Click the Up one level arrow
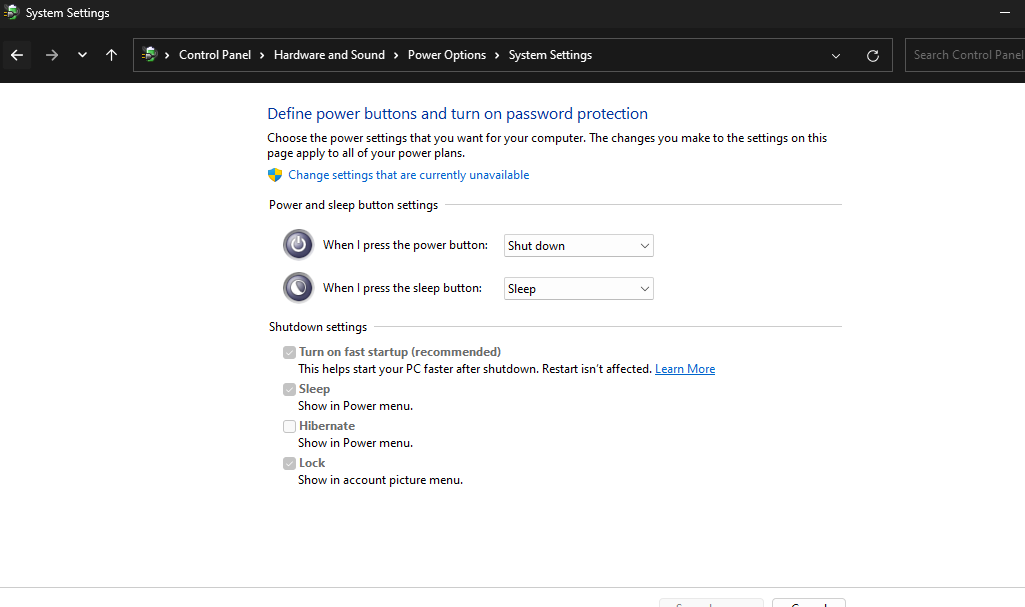 click(111, 55)
